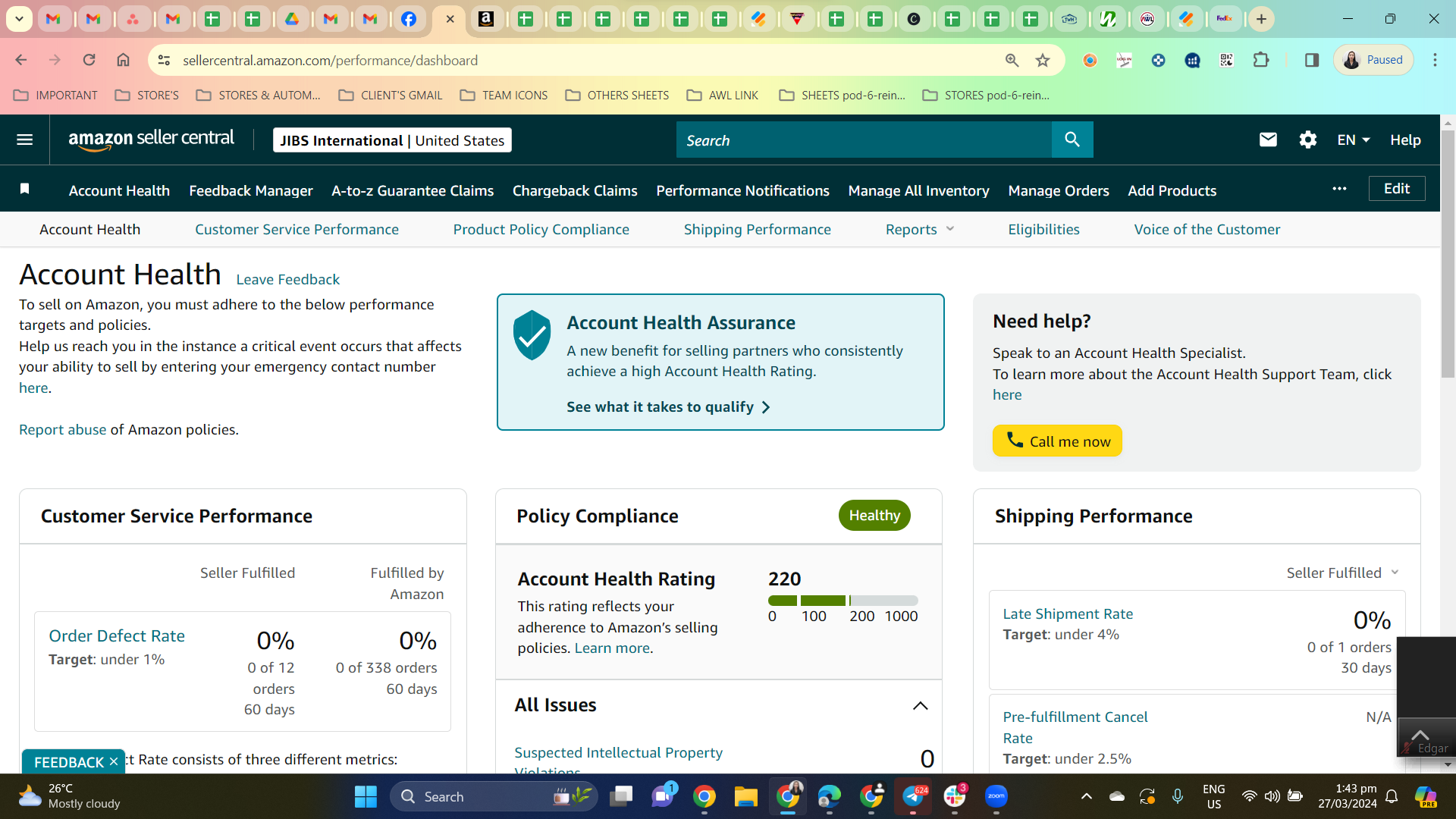This screenshot has width=1456, height=819.
Task: Click the Account Health Rating progress bar
Action: (843, 601)
